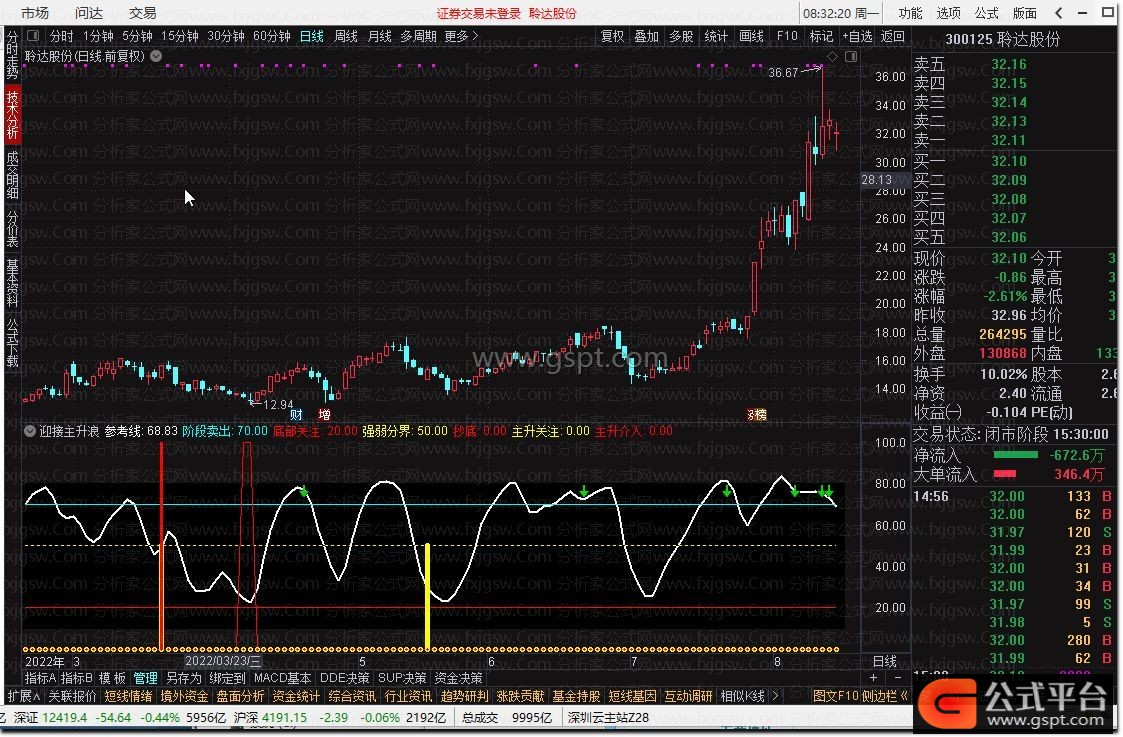This screenshot has height=737, width=1123.
Task: Click the right arrow after 相似K线
Action: point(775,695)
